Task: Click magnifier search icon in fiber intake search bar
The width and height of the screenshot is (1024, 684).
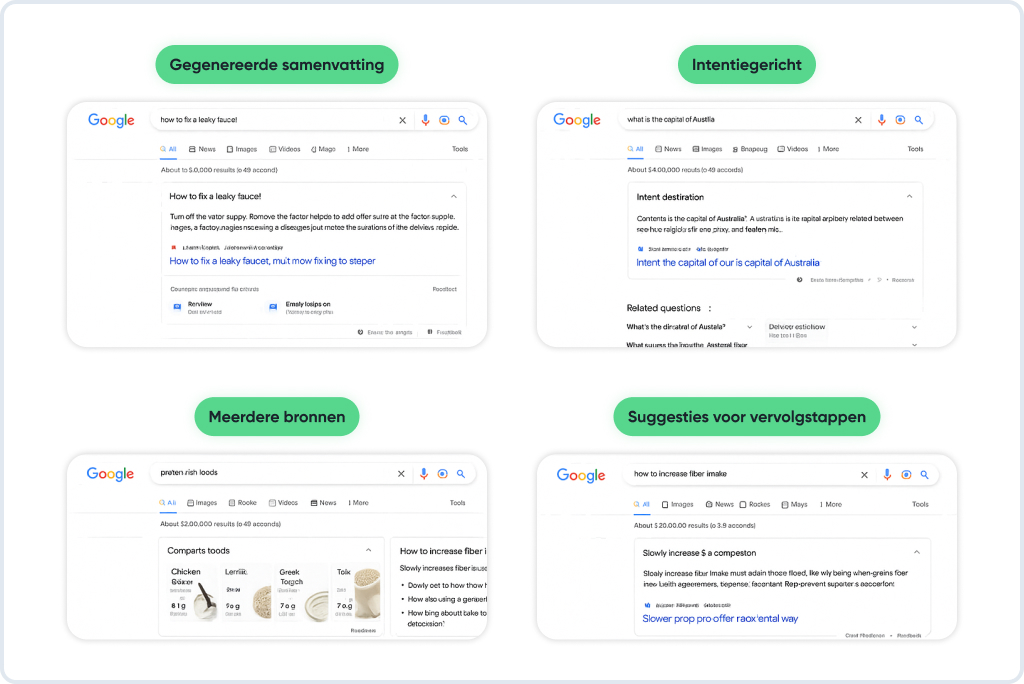Action: pos(925,475)
